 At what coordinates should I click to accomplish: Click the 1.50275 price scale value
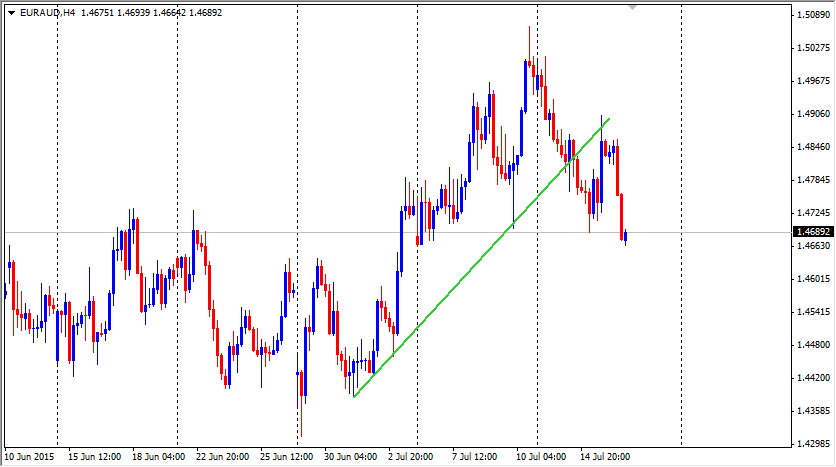pyautogui.click(x=814, y=48)
